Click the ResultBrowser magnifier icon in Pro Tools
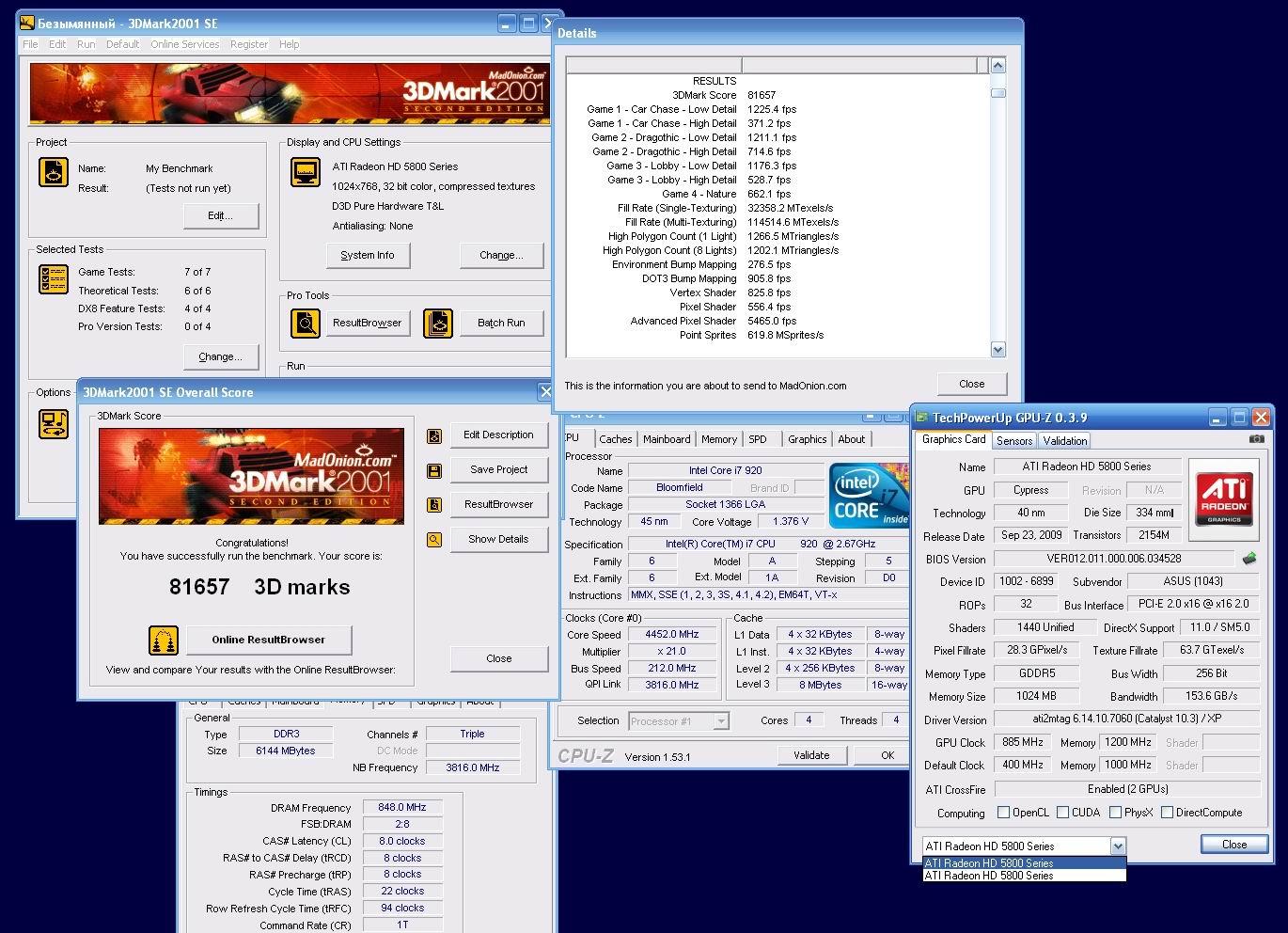Image resolution: width=1288 pixels, height=933 pixels. click(x=306, y=324)
